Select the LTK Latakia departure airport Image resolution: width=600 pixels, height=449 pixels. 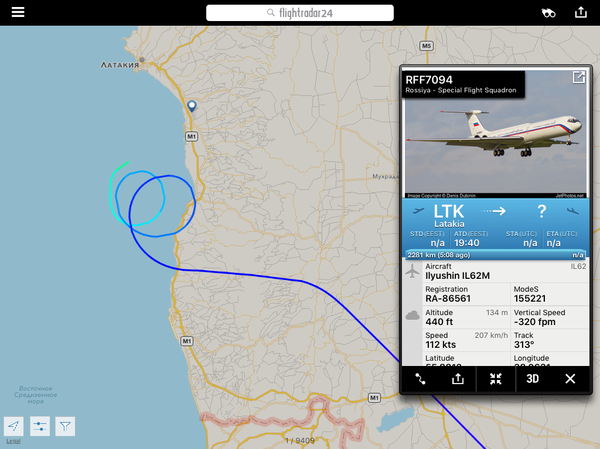click(449, 216)
